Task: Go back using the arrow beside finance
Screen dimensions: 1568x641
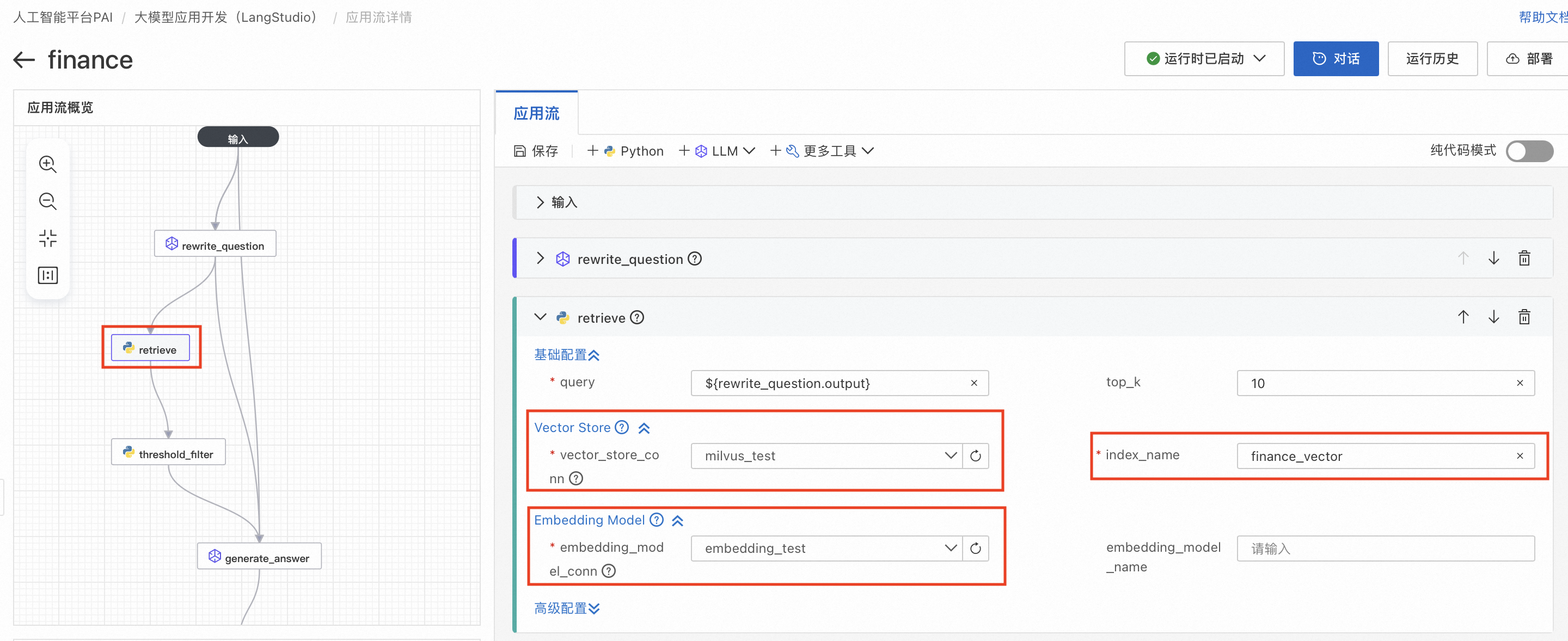Action: pyautogui.click(x=24, y=60)
